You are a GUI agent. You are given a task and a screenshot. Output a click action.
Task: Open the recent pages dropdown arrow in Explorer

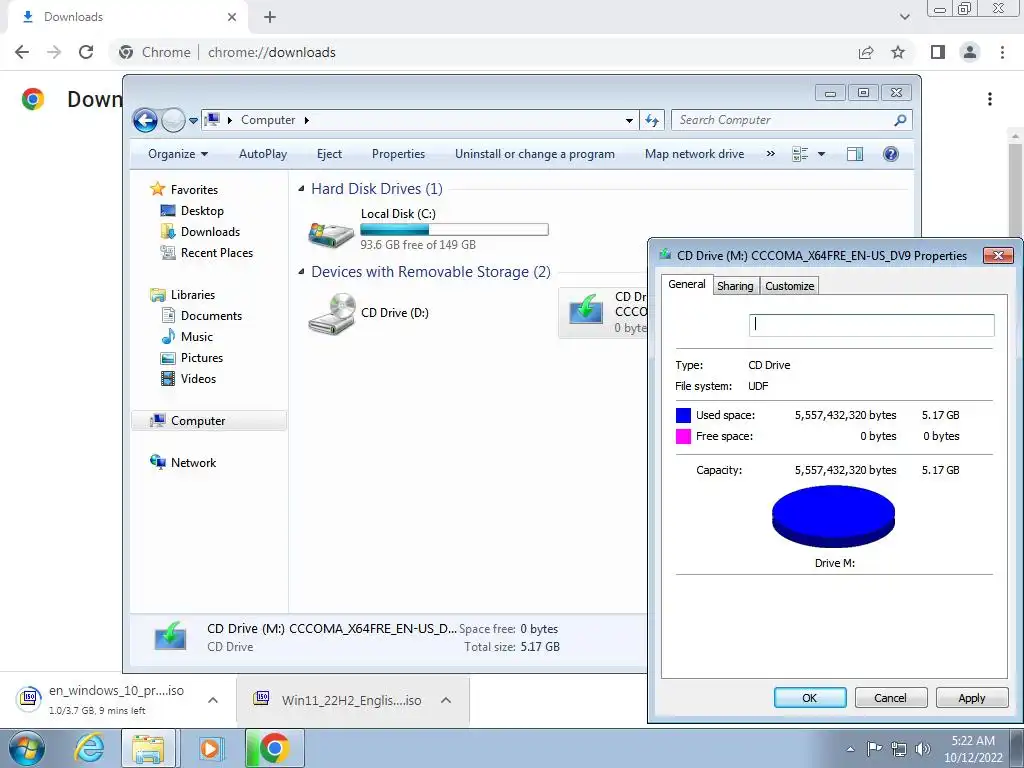[x=193, y=121]
